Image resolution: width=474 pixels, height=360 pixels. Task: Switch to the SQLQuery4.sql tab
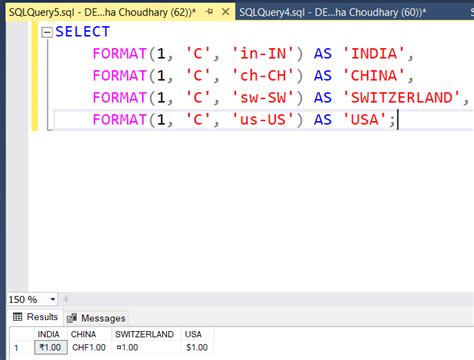pos(333,12)
